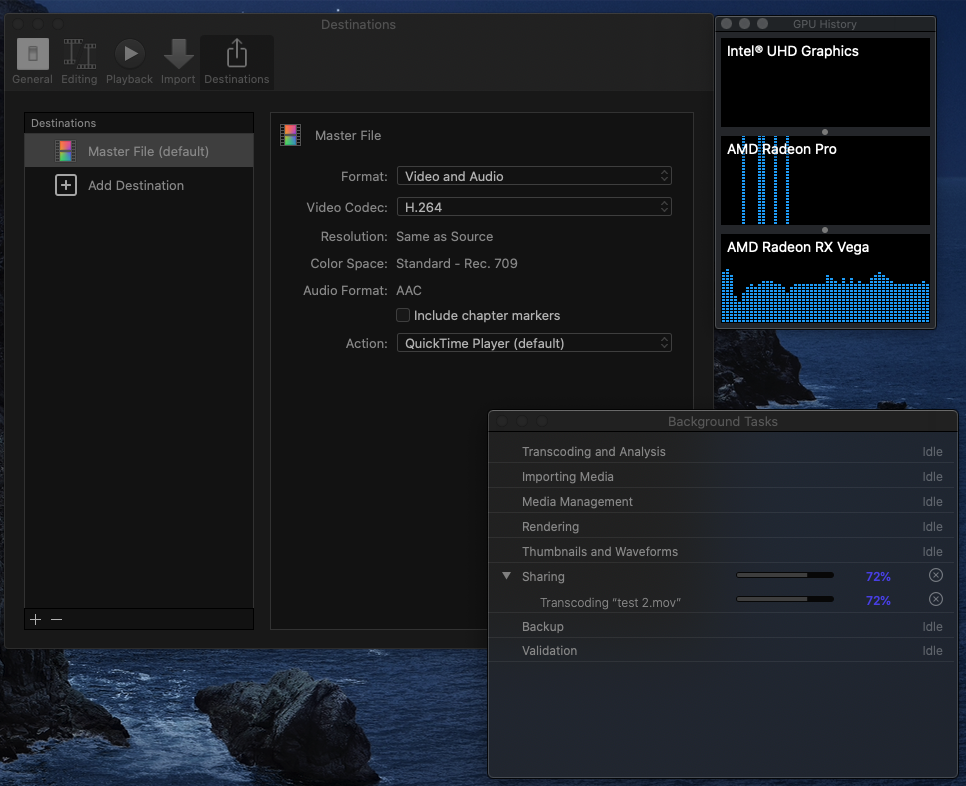Click the remove (–) button below Destinations list
Screen dimensions: 966x786
[57, 619]
